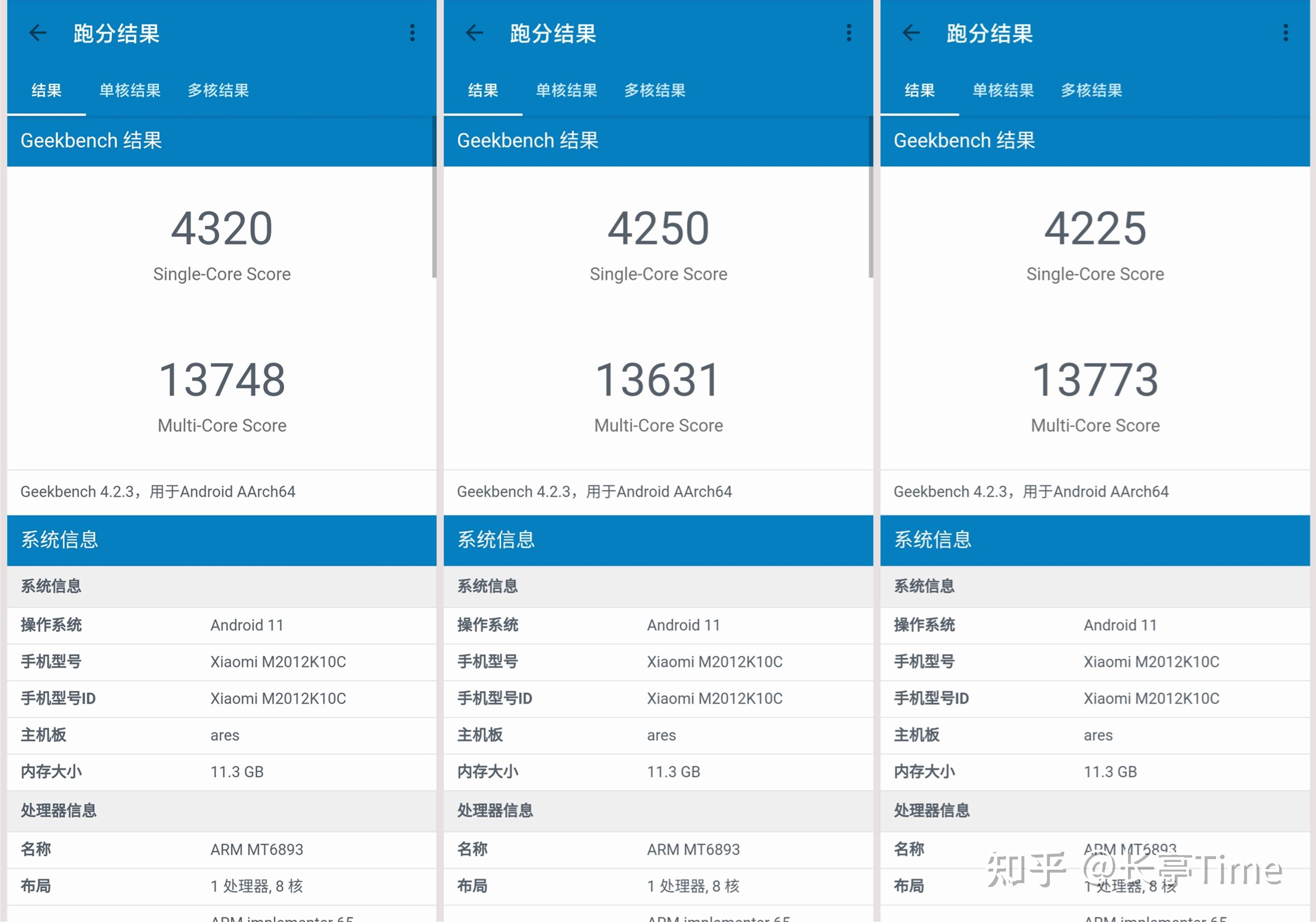This screenshot has width=1316, height=922.
Task: Switch to 单核结果 tab in the 4250-score panel
Action: 567,90
